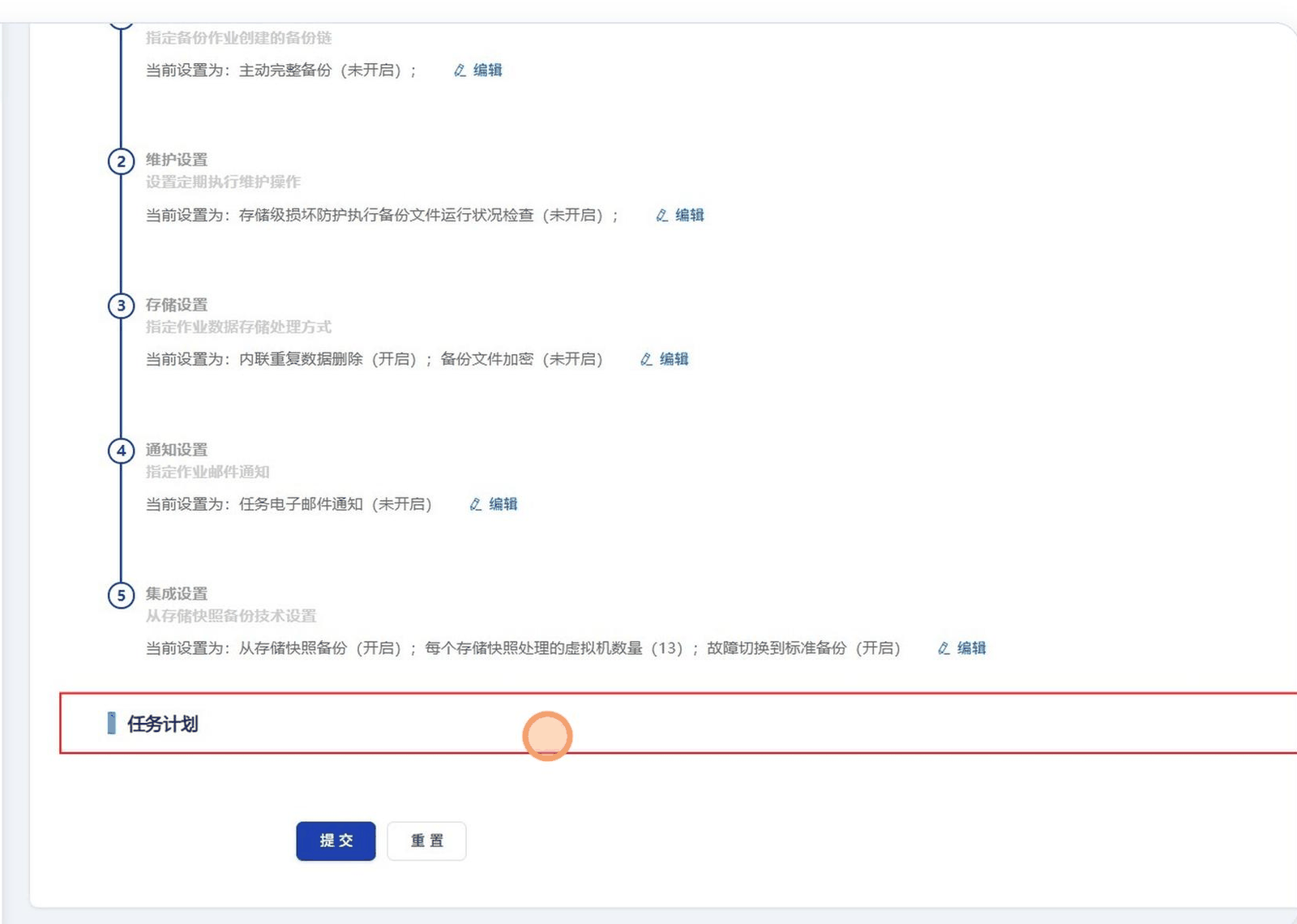Select step 5 circle 集成设置
The image size is (1297, 924).
pyautogui.click(x=122, y=595)
